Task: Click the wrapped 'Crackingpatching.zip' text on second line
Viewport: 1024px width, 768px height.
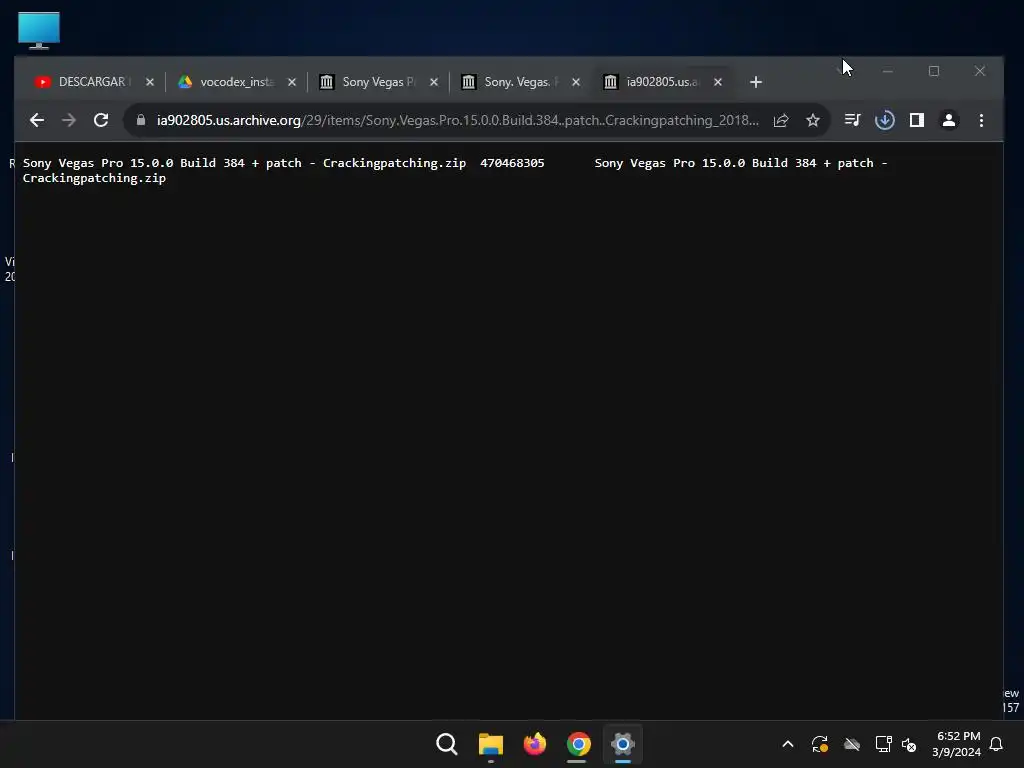Action: (94, 178)
